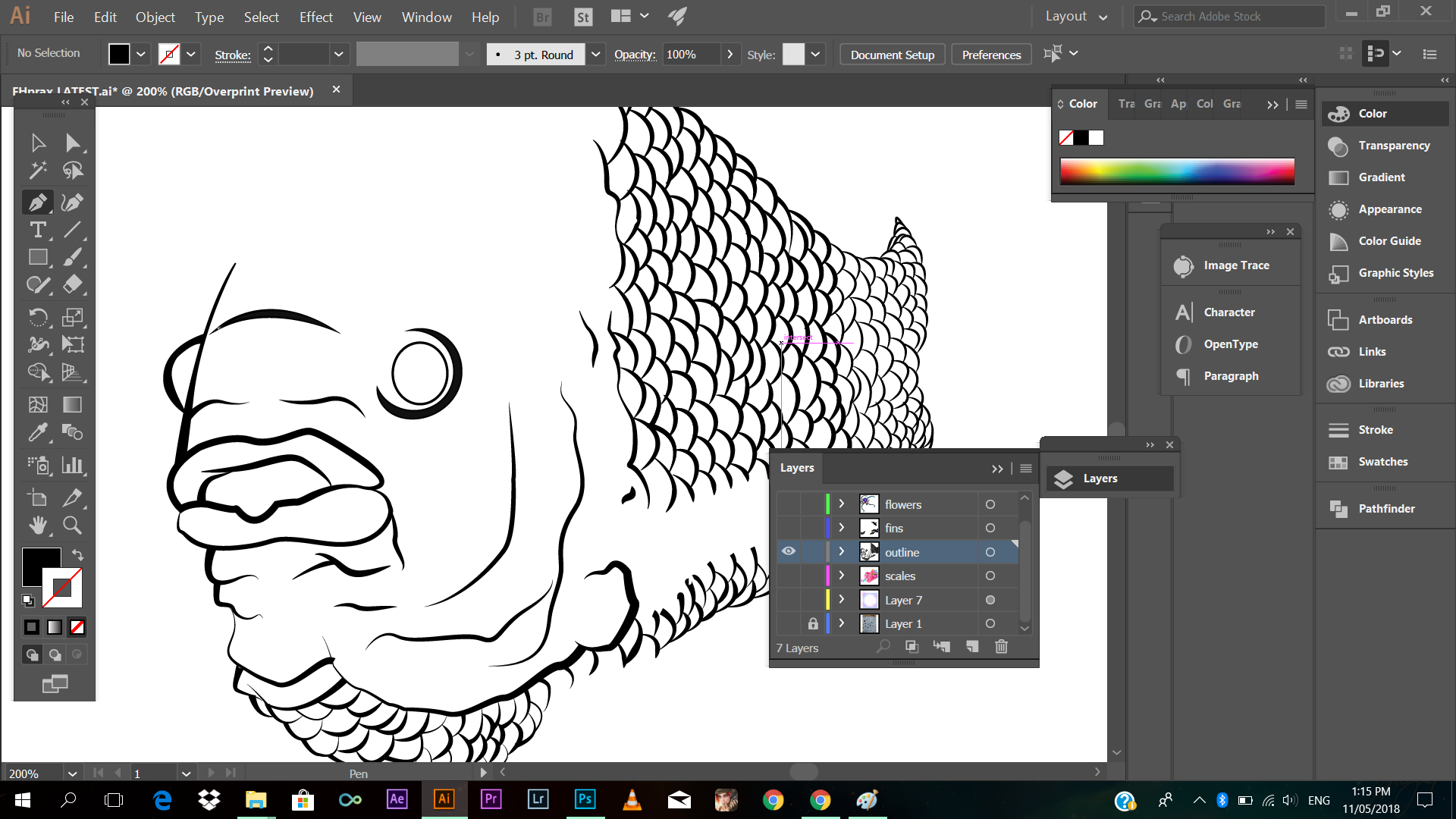
Task: Click the Fill color box in toolbar
Action: point(41,566)
